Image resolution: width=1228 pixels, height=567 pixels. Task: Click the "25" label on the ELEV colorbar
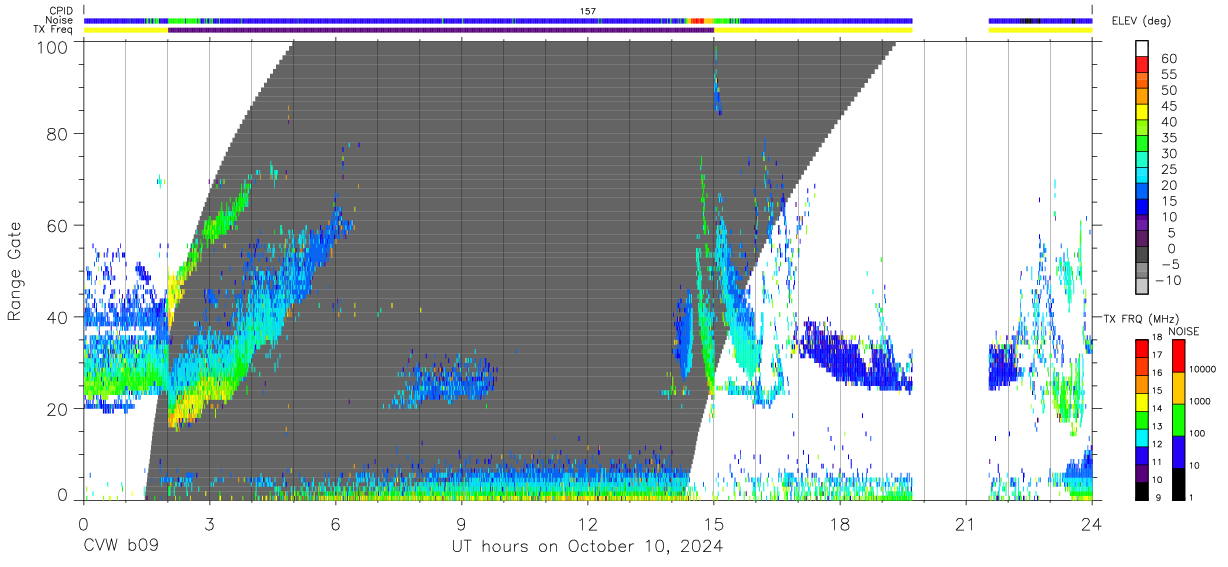click(x=1168, y=169)
